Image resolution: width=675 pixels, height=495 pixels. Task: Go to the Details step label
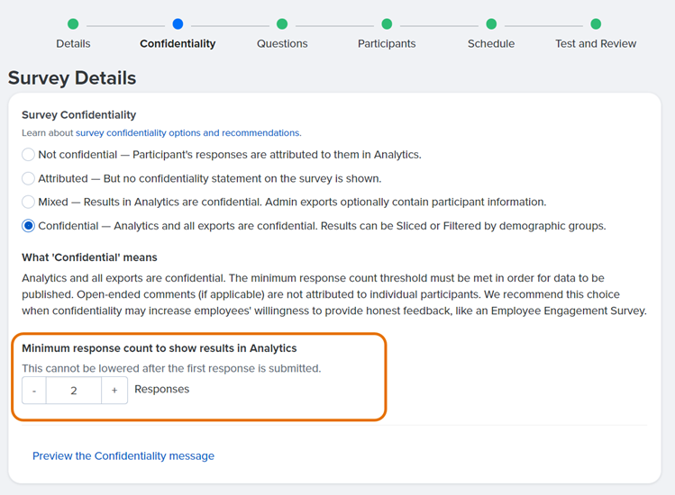tap(73, 43)
